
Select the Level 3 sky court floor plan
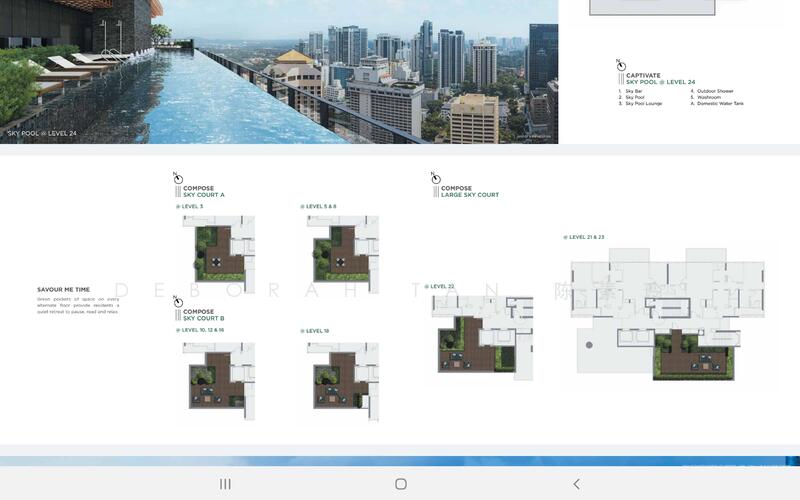218,248
